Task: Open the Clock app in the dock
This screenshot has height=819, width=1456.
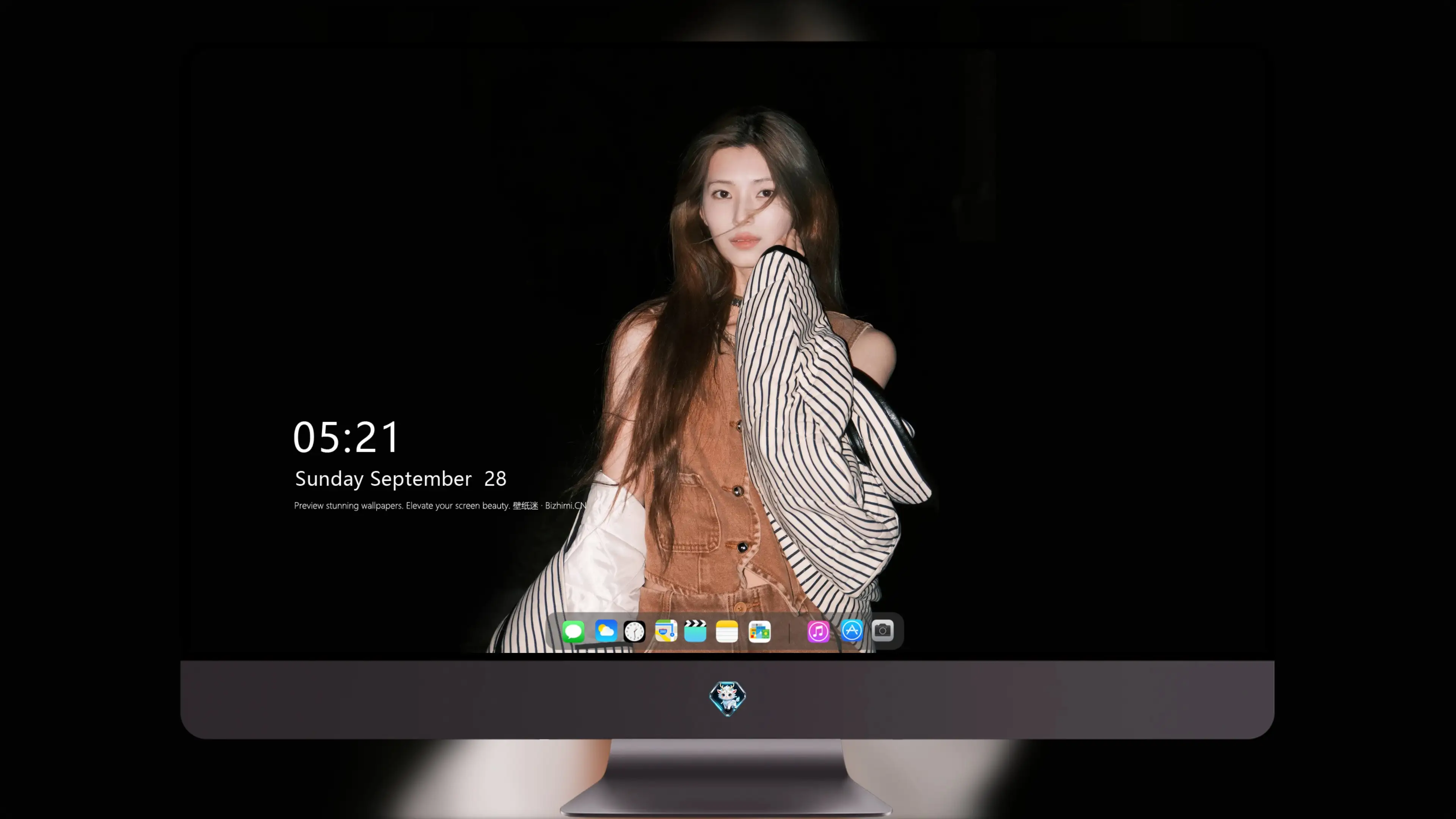Action: pos(634,631)
